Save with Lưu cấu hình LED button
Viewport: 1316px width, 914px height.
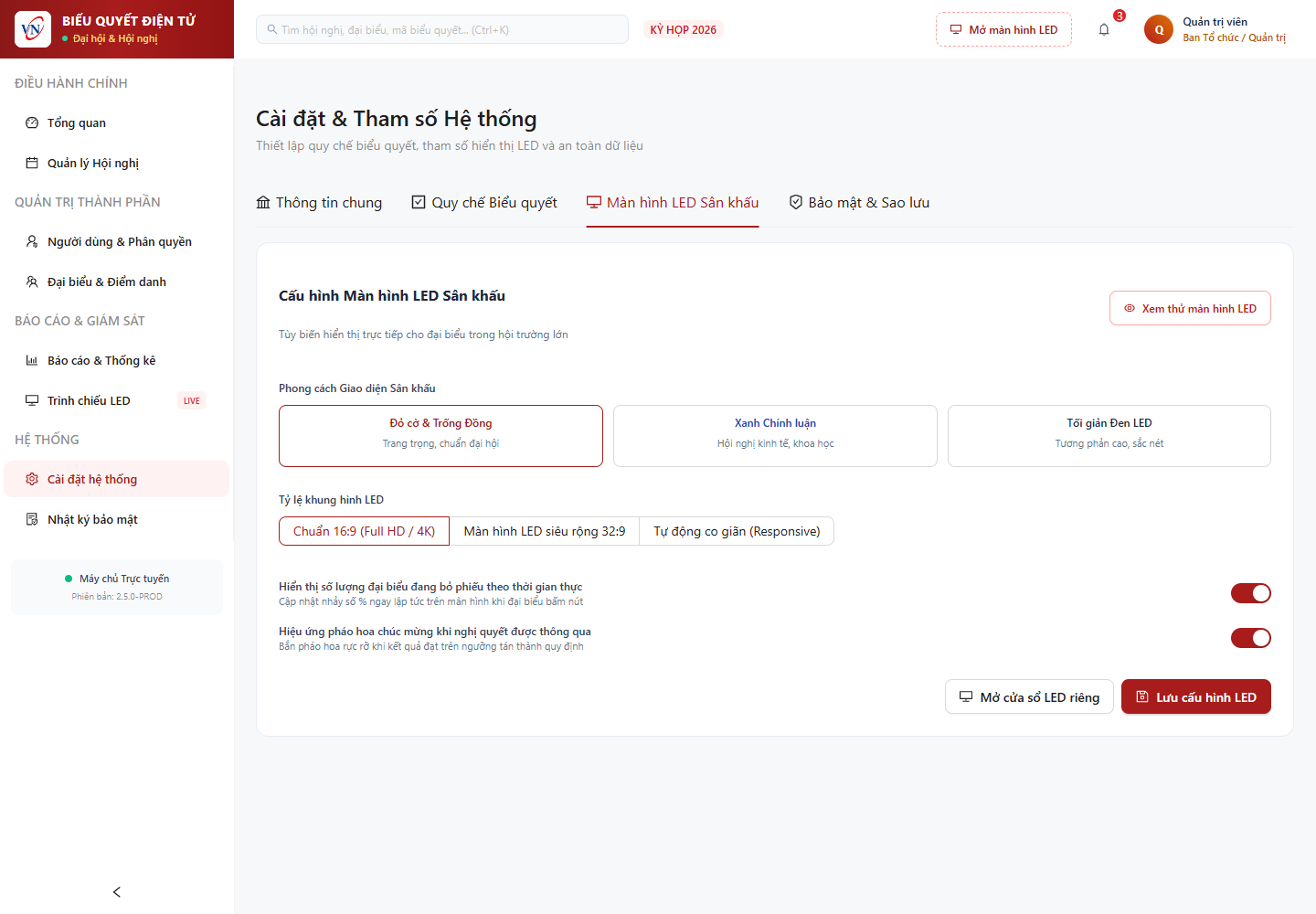1196,696
